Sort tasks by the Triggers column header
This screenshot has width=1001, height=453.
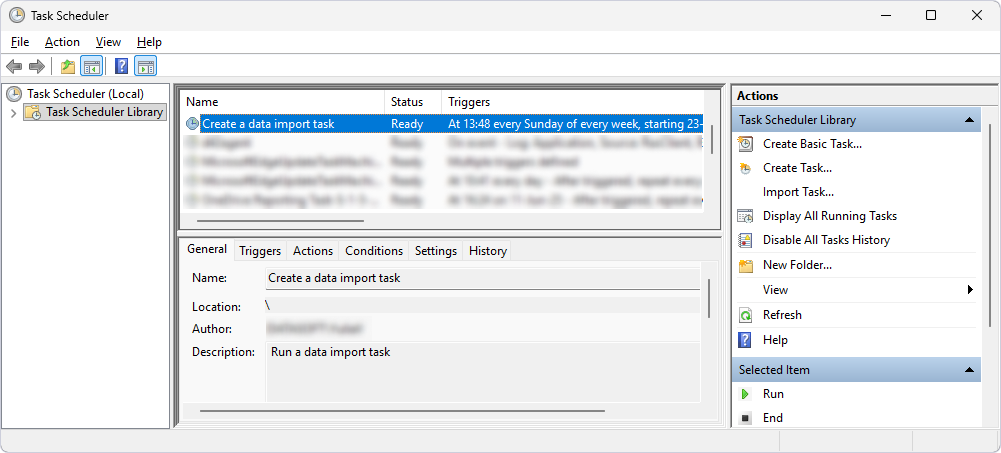coord(572,102)
